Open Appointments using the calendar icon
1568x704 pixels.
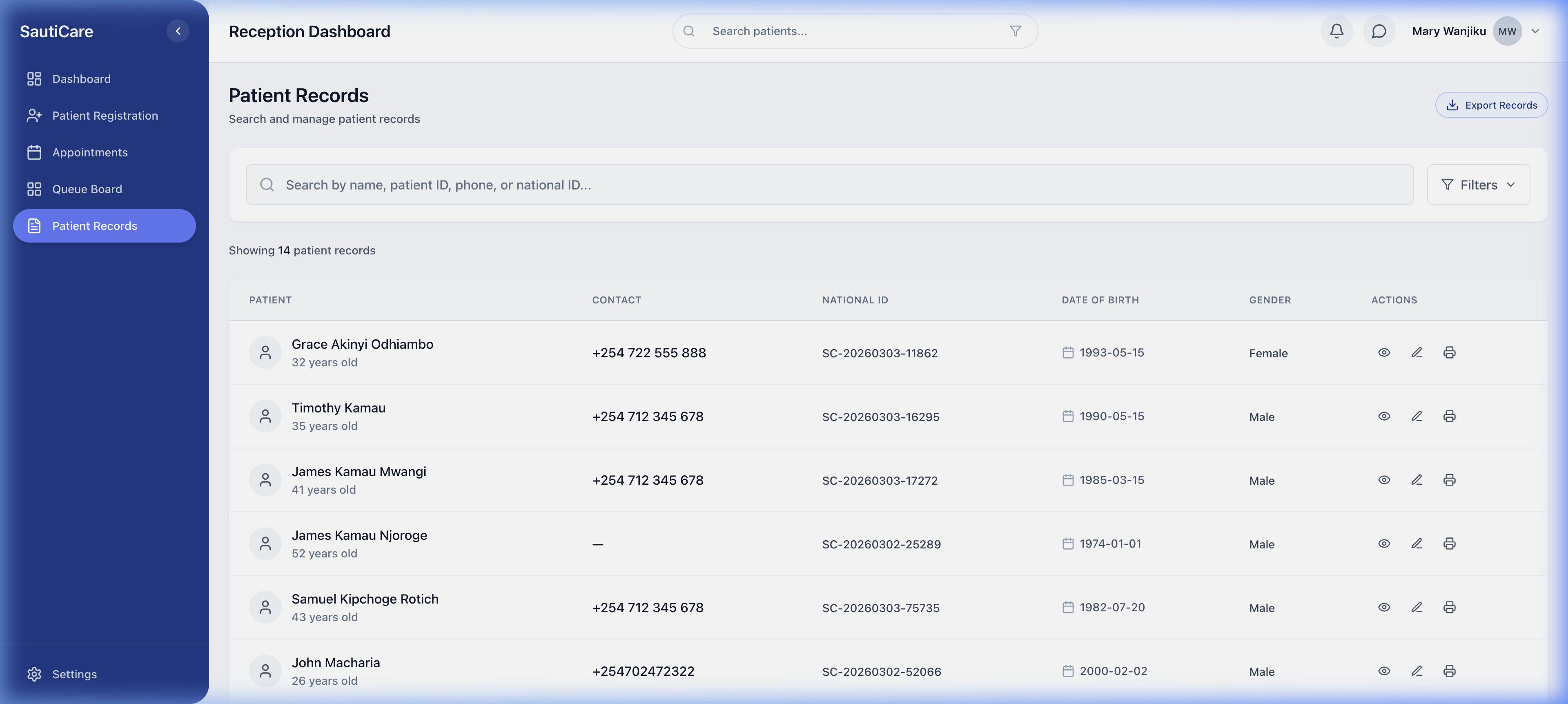pyautogui.click(x=34, y=152)
